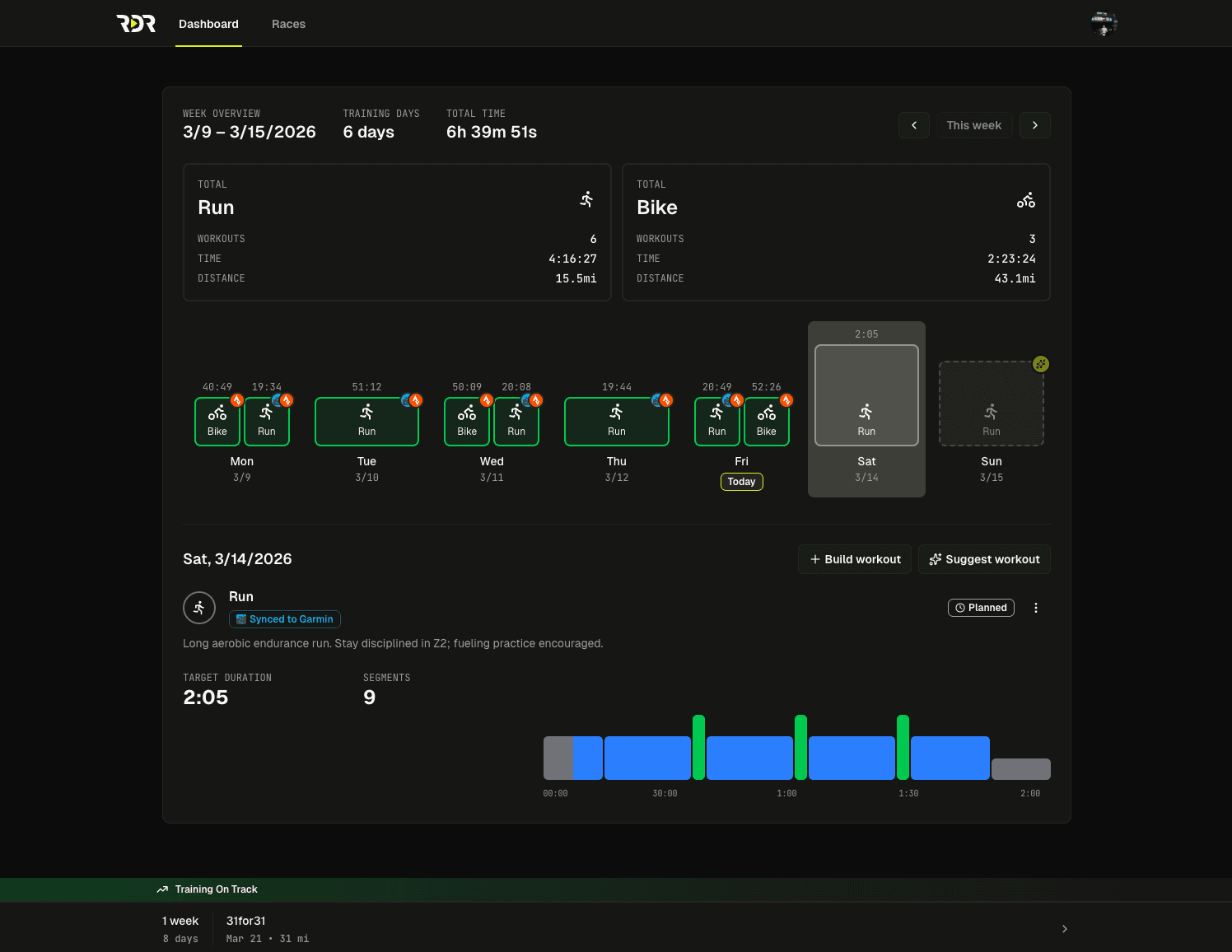1232x952 pixels.
Task: Click the bicycle icon on the Bike total card
Action: pos(1026,199)
